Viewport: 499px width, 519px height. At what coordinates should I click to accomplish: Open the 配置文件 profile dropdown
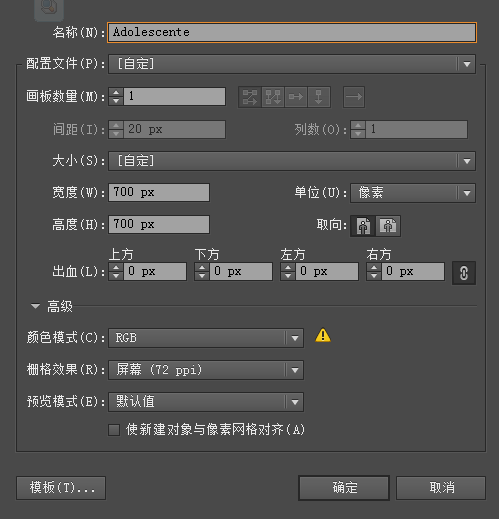point(292,64)
